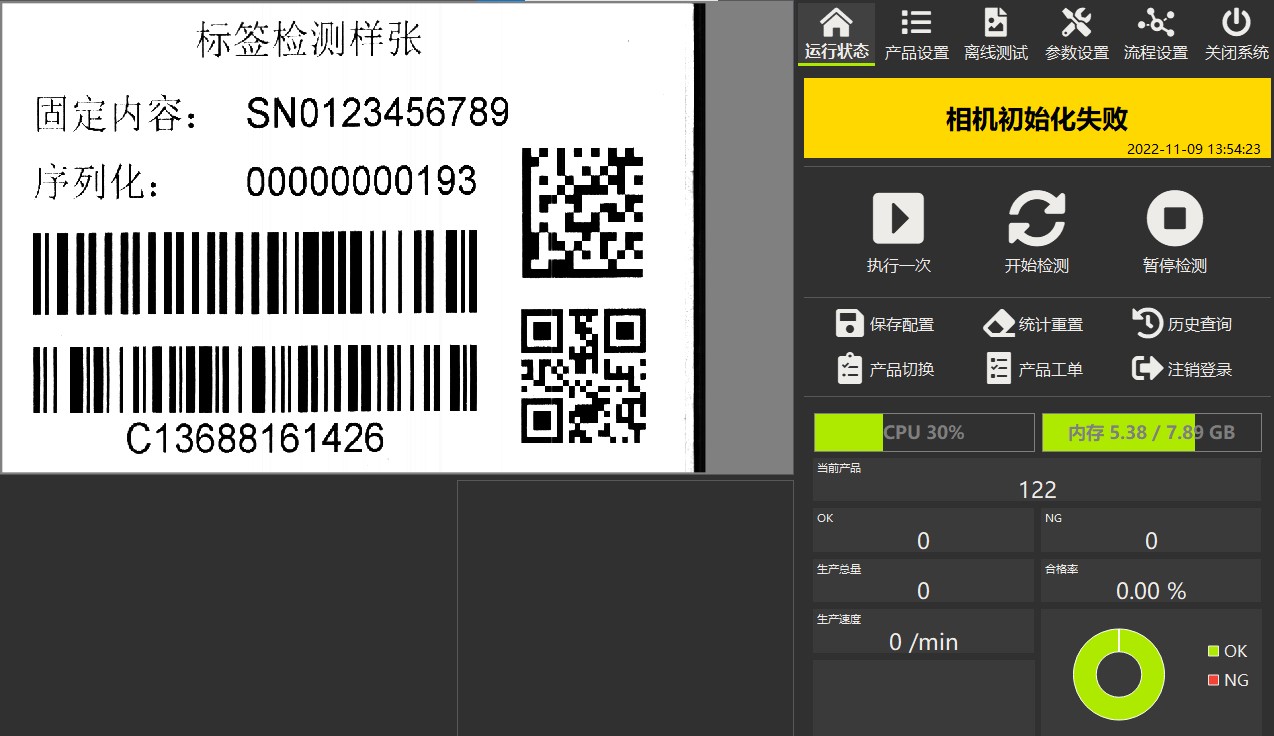Click the OK count field

923,530
